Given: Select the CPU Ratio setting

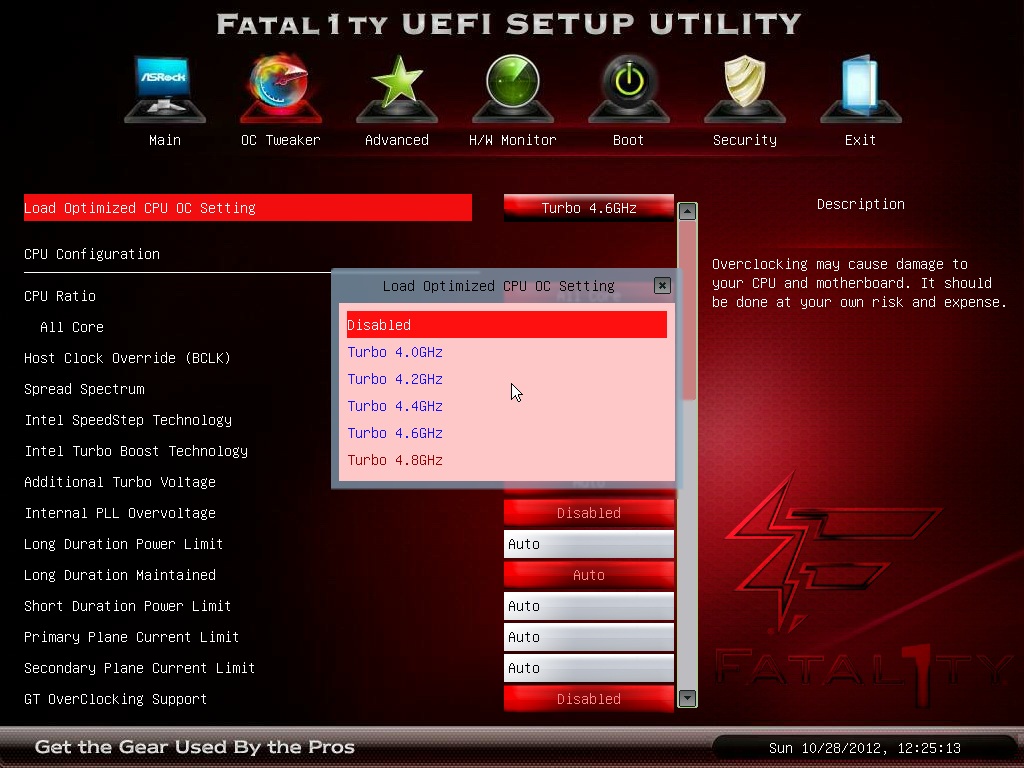Looking at the screenshot, I should 60,296.
